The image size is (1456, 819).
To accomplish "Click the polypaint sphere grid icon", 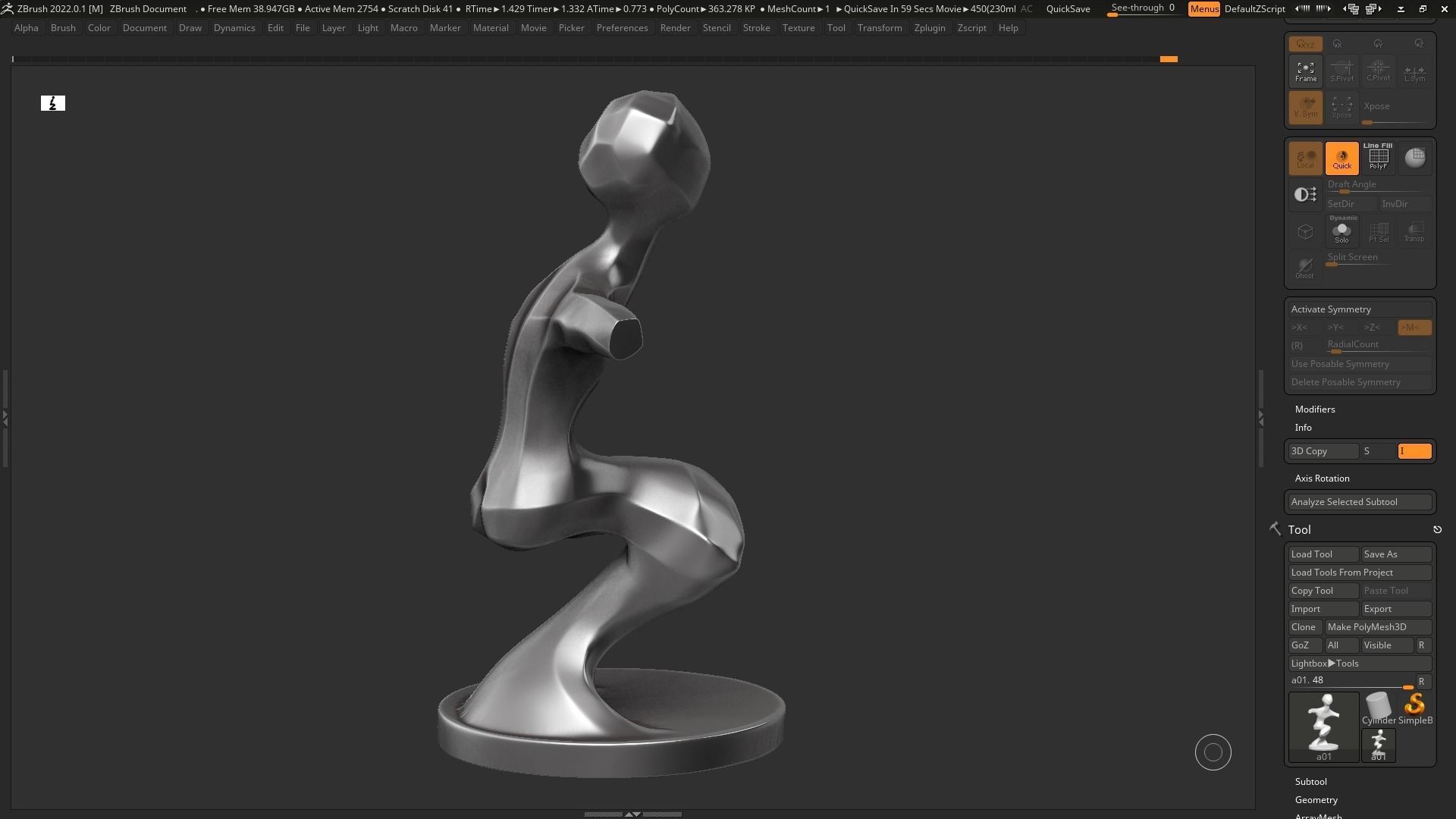I will 1414,158.
